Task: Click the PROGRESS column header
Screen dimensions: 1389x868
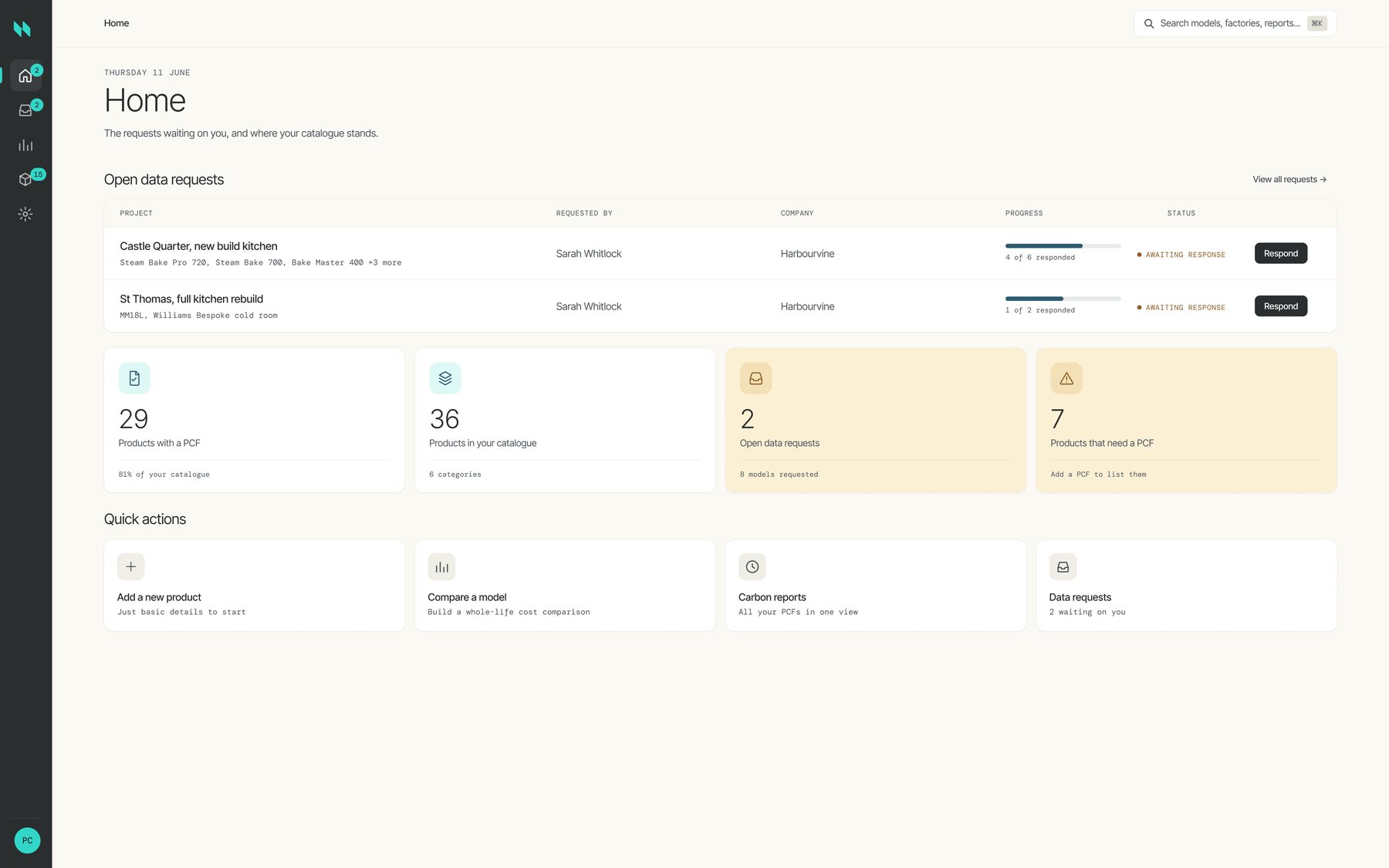Action: 1023,213
